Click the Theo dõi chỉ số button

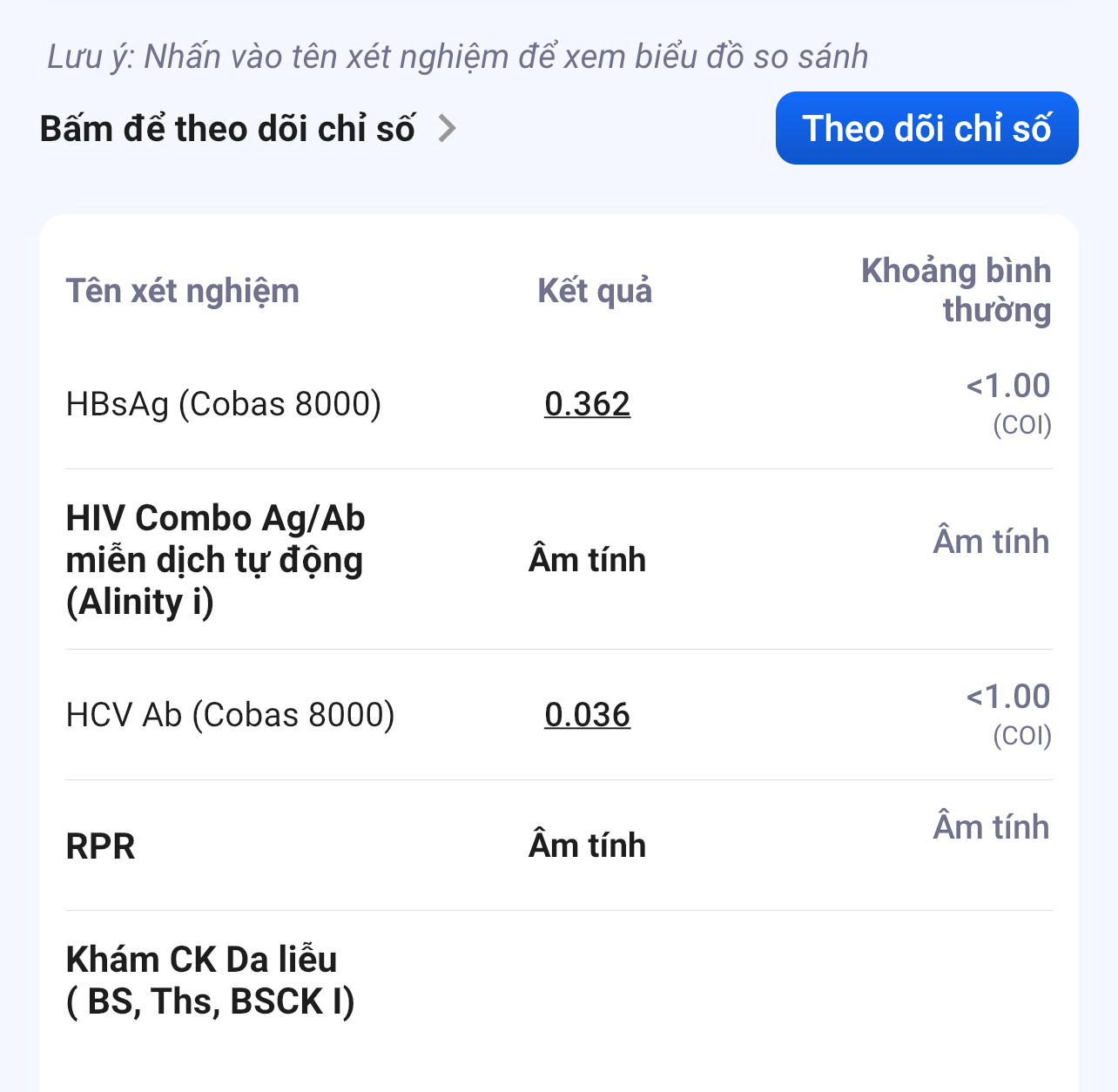[926, 128]
